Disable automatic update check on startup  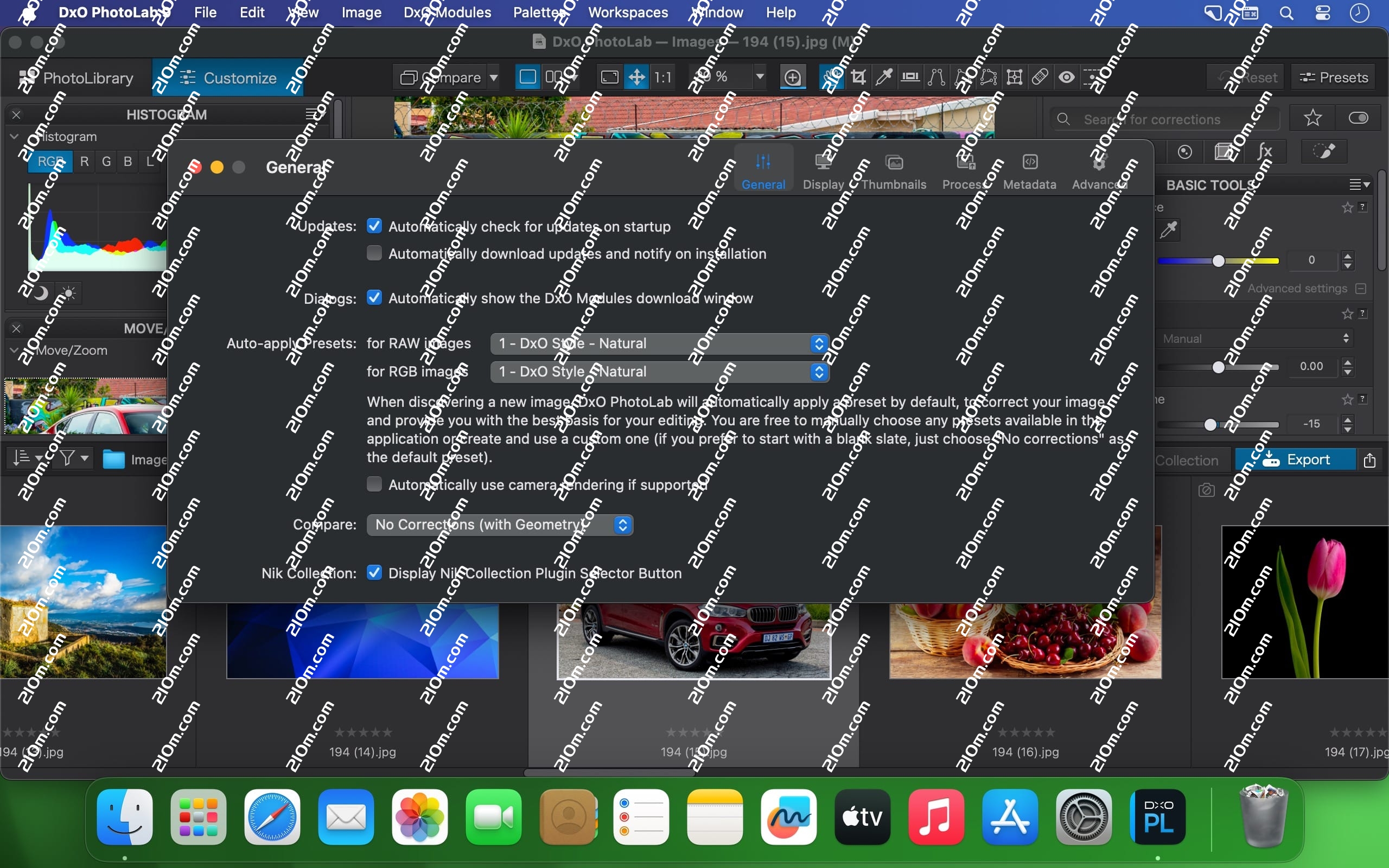374,226
